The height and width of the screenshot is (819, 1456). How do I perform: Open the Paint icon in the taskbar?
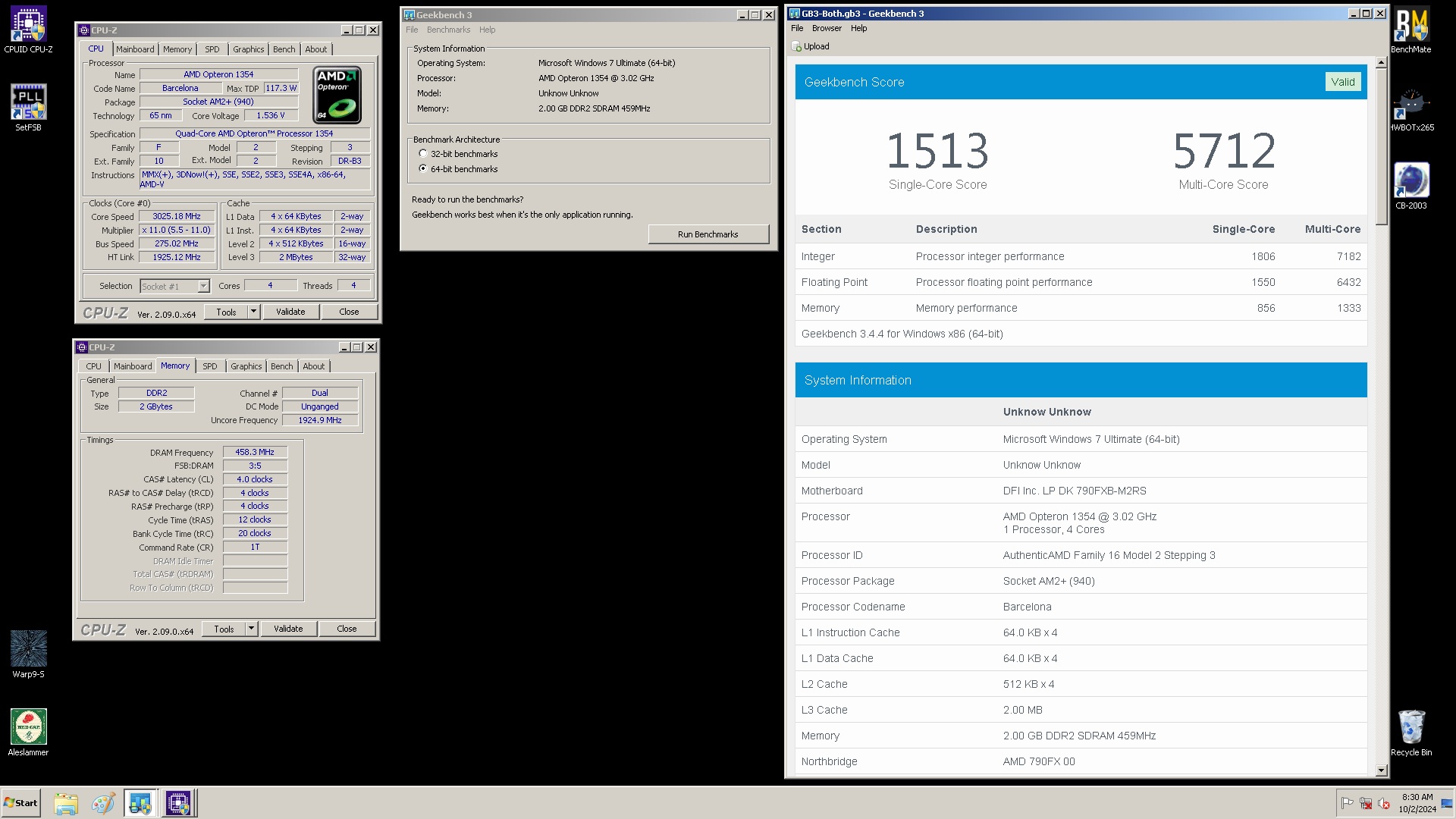[102, 803]
